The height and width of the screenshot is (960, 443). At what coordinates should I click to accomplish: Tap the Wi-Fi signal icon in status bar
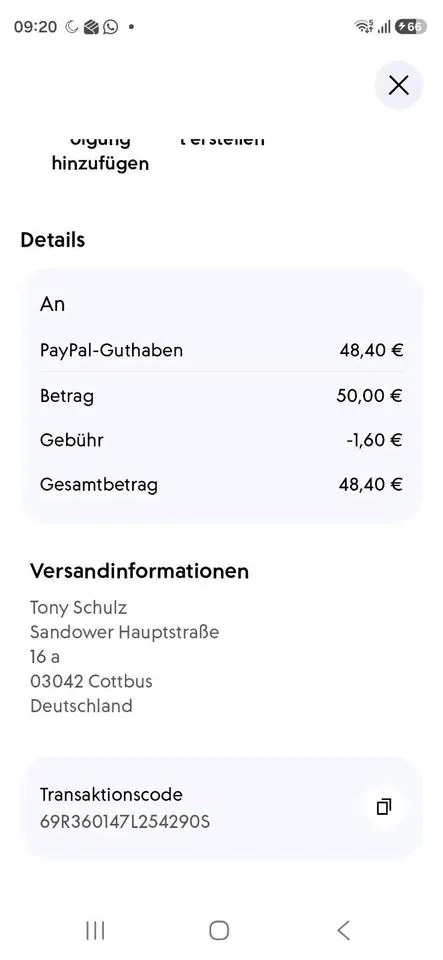[363, 26]
